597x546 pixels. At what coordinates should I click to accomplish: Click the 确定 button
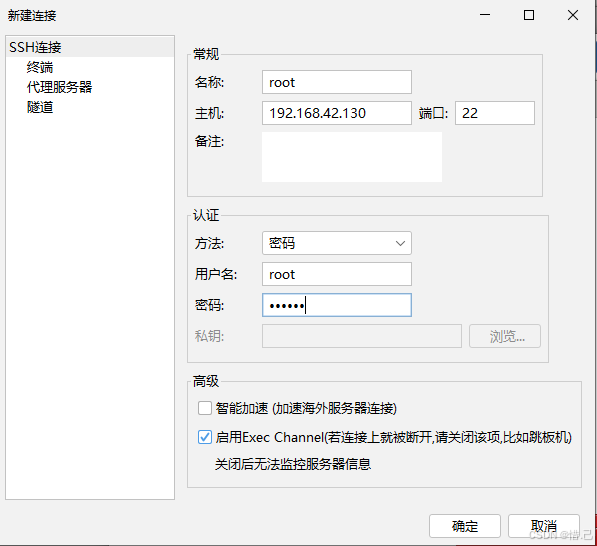tap(465, 526)
